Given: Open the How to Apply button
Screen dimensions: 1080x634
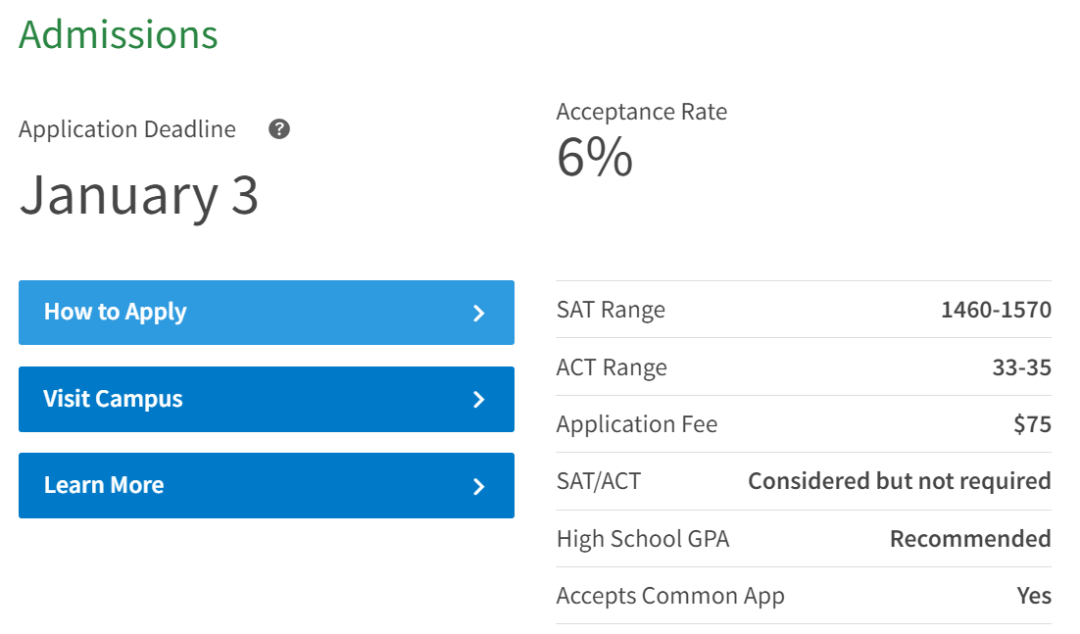Looking at the screenshot, I should tap(266, 312).
